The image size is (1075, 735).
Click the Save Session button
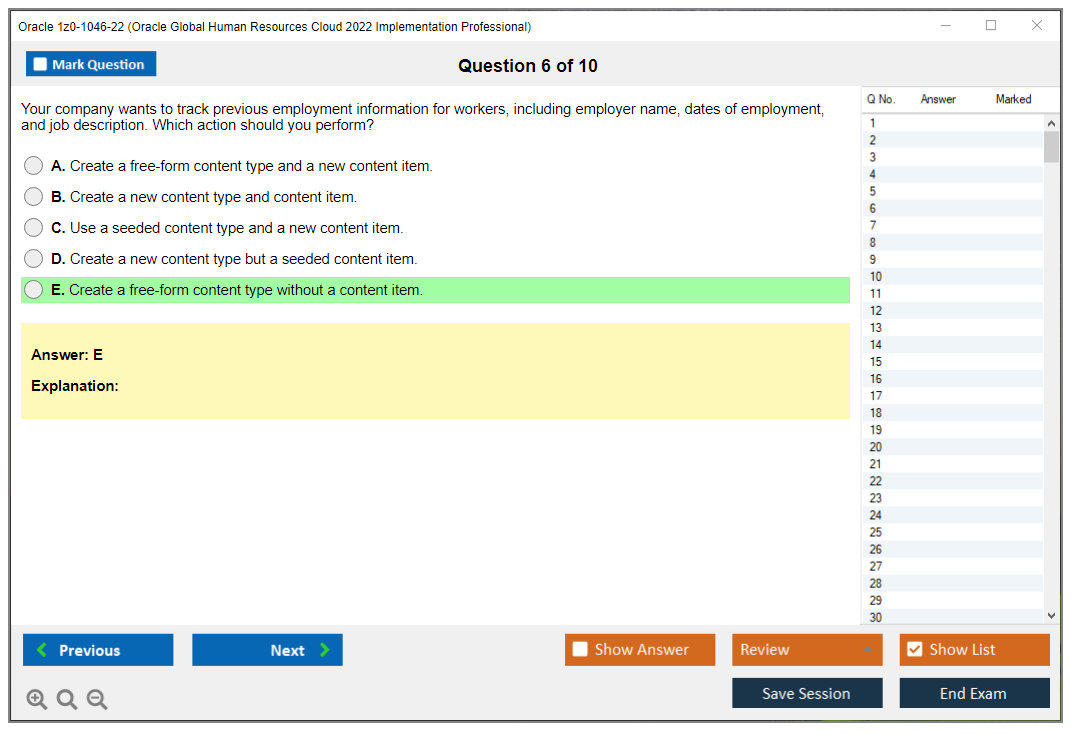[x=807, y=693]
